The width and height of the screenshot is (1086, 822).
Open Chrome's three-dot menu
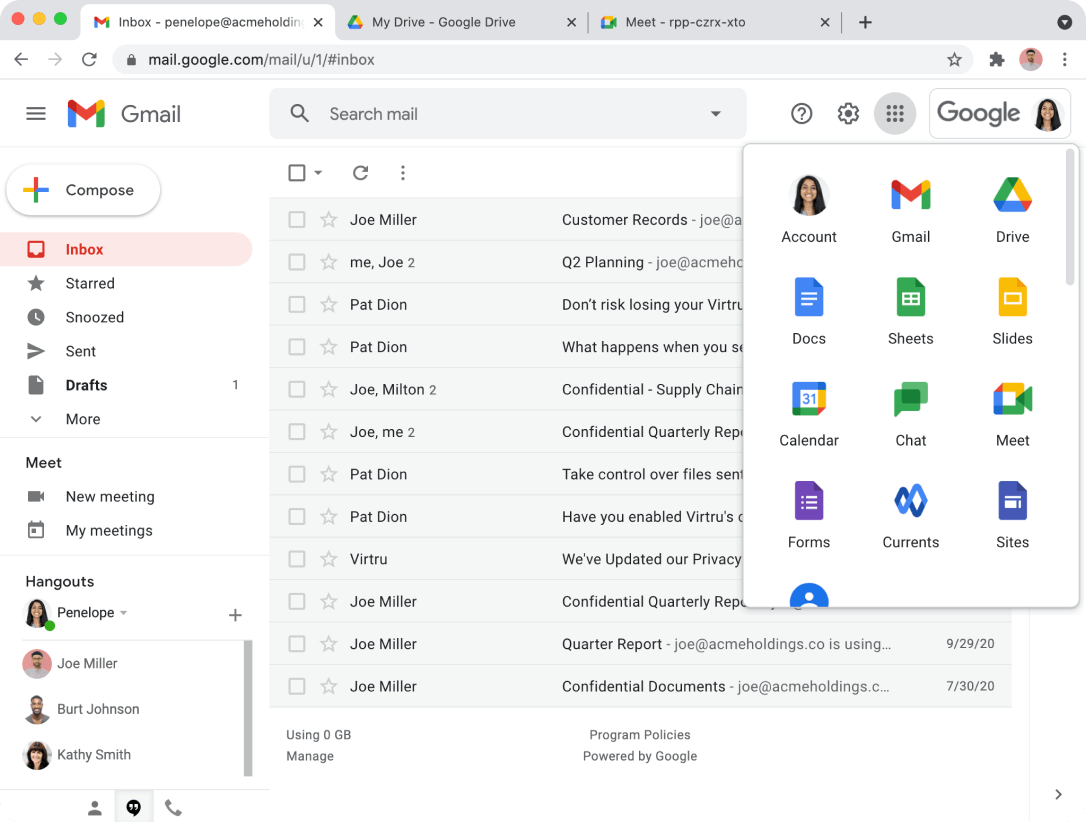[x=1065, y=60]
